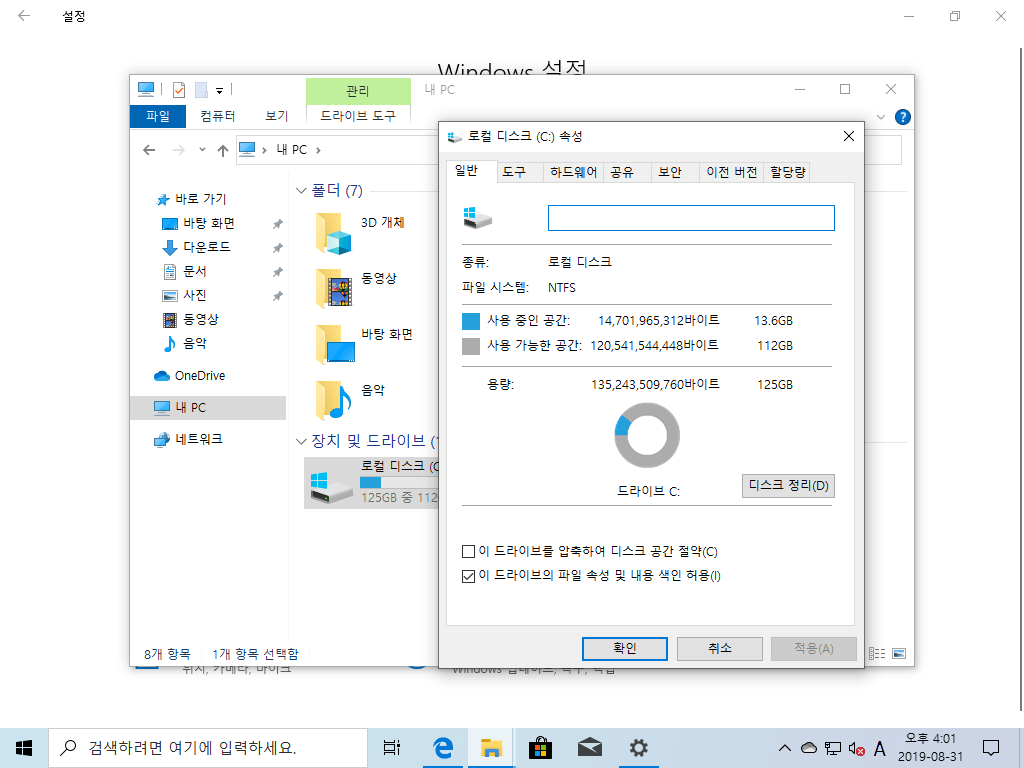Click the 디스크 정리(D) button

(x=788, y=486)
